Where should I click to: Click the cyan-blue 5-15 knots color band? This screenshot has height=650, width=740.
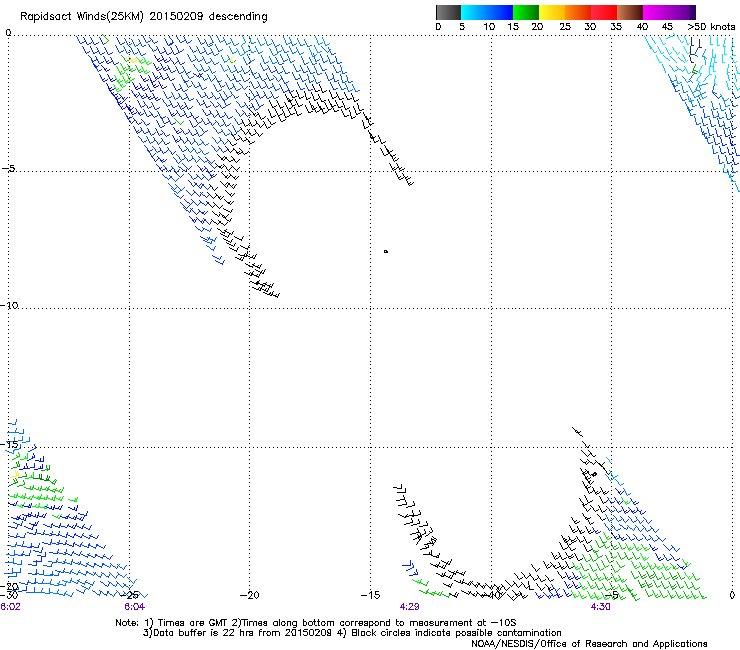(487, 12)
